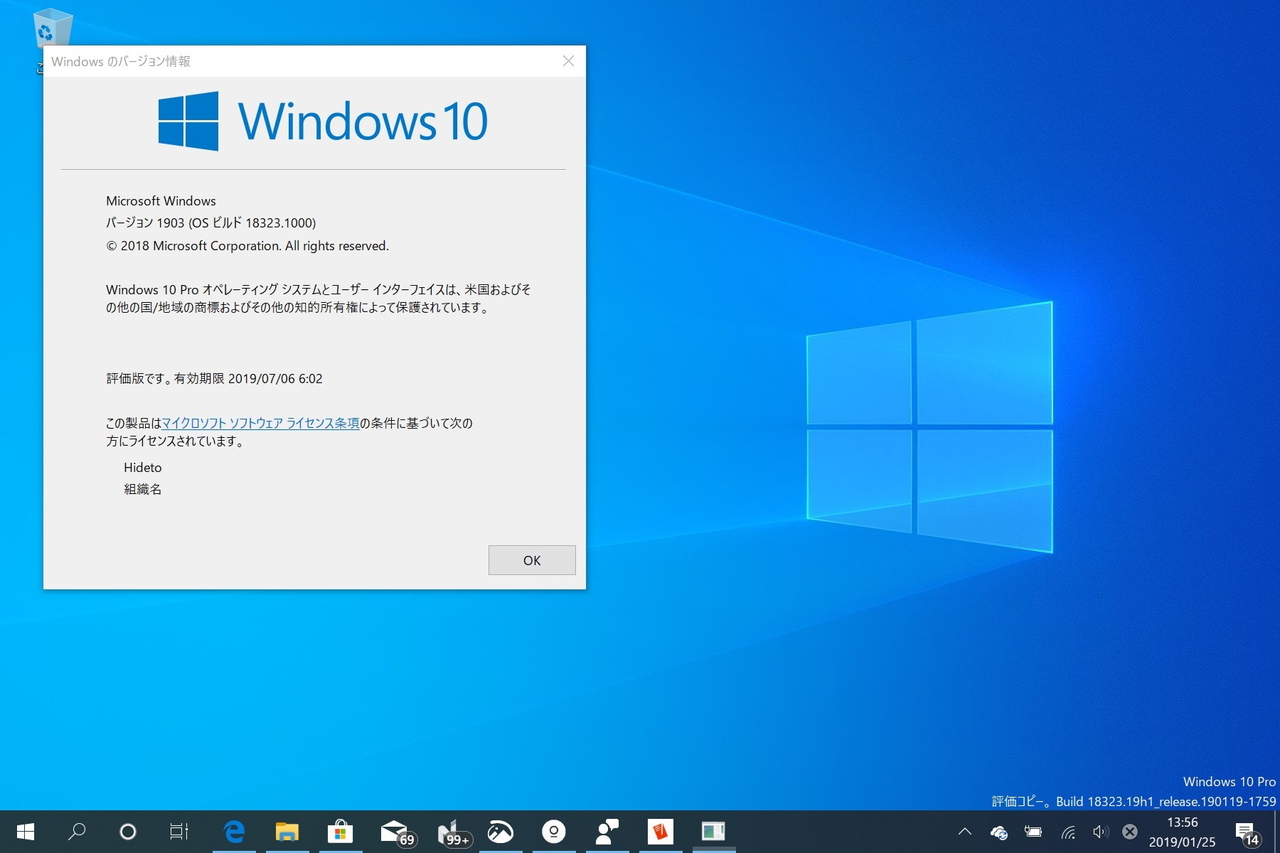Open the Start menu

click(x=24, y=831)
